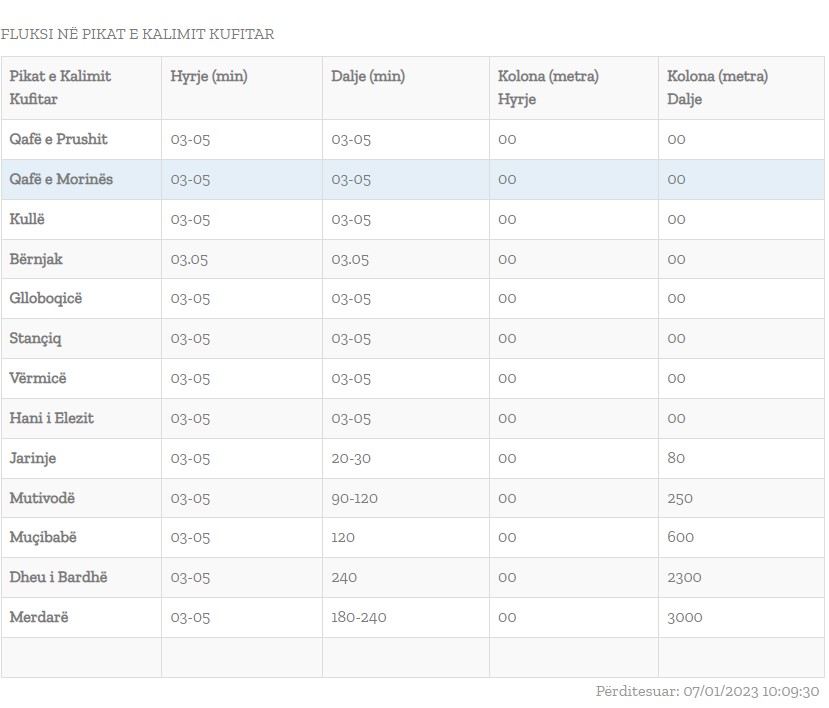Click the Muçibabë row label
This screenshot has height=708, width=829.
(x=43, y=537)
